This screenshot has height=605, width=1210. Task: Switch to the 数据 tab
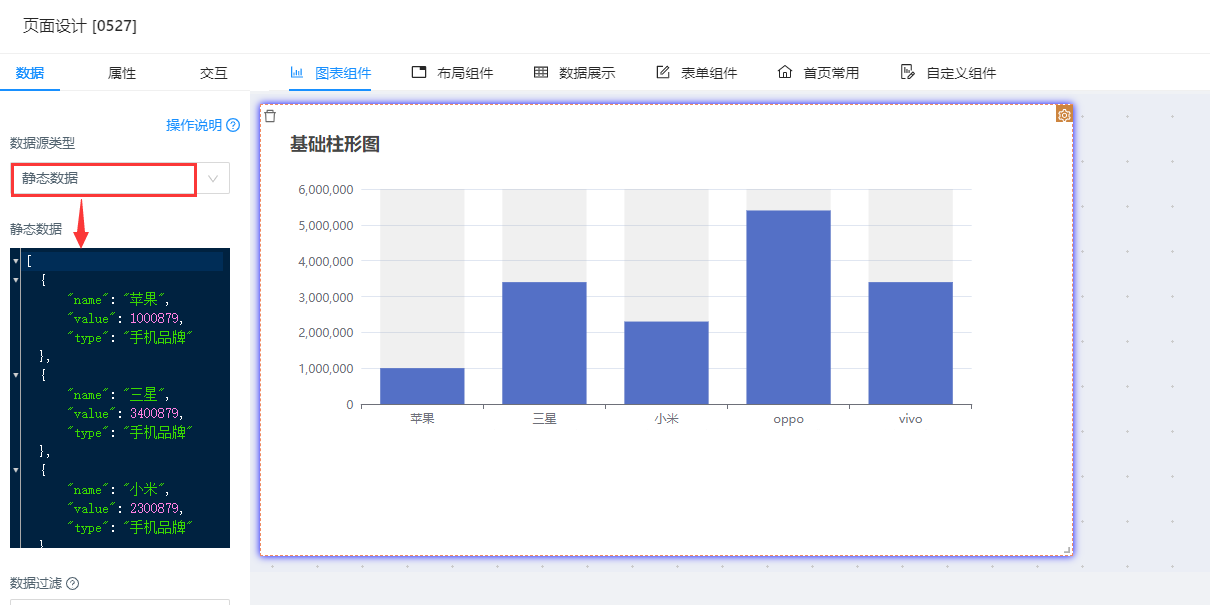[x=30, y=73]
